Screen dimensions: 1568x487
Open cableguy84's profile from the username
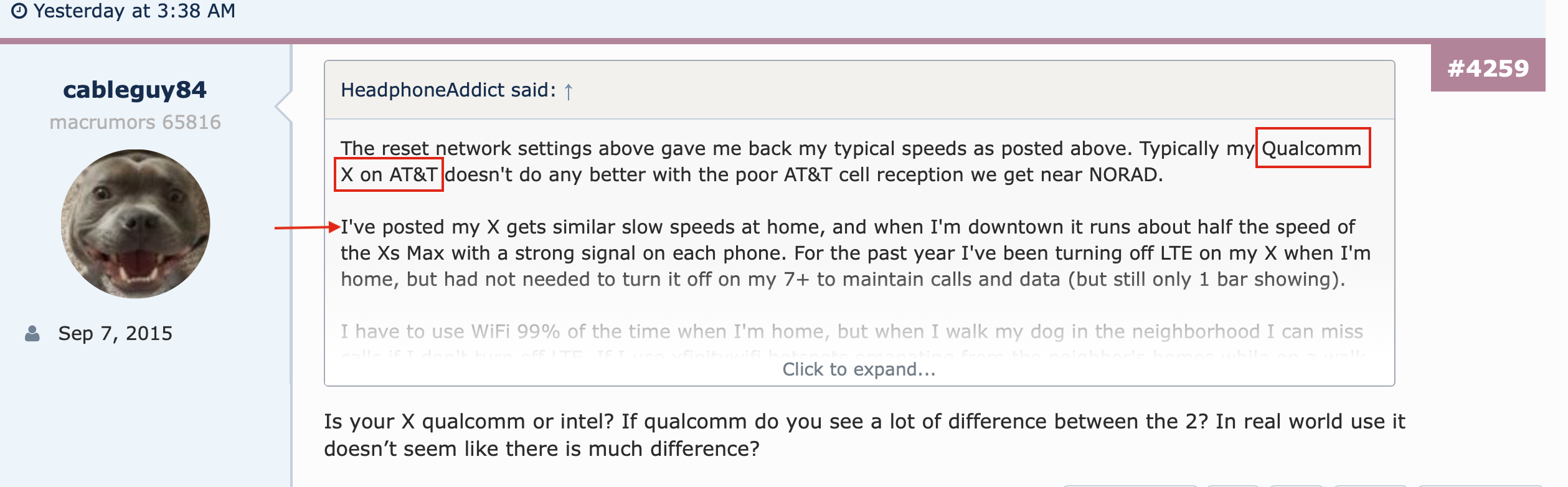(135, 90)
